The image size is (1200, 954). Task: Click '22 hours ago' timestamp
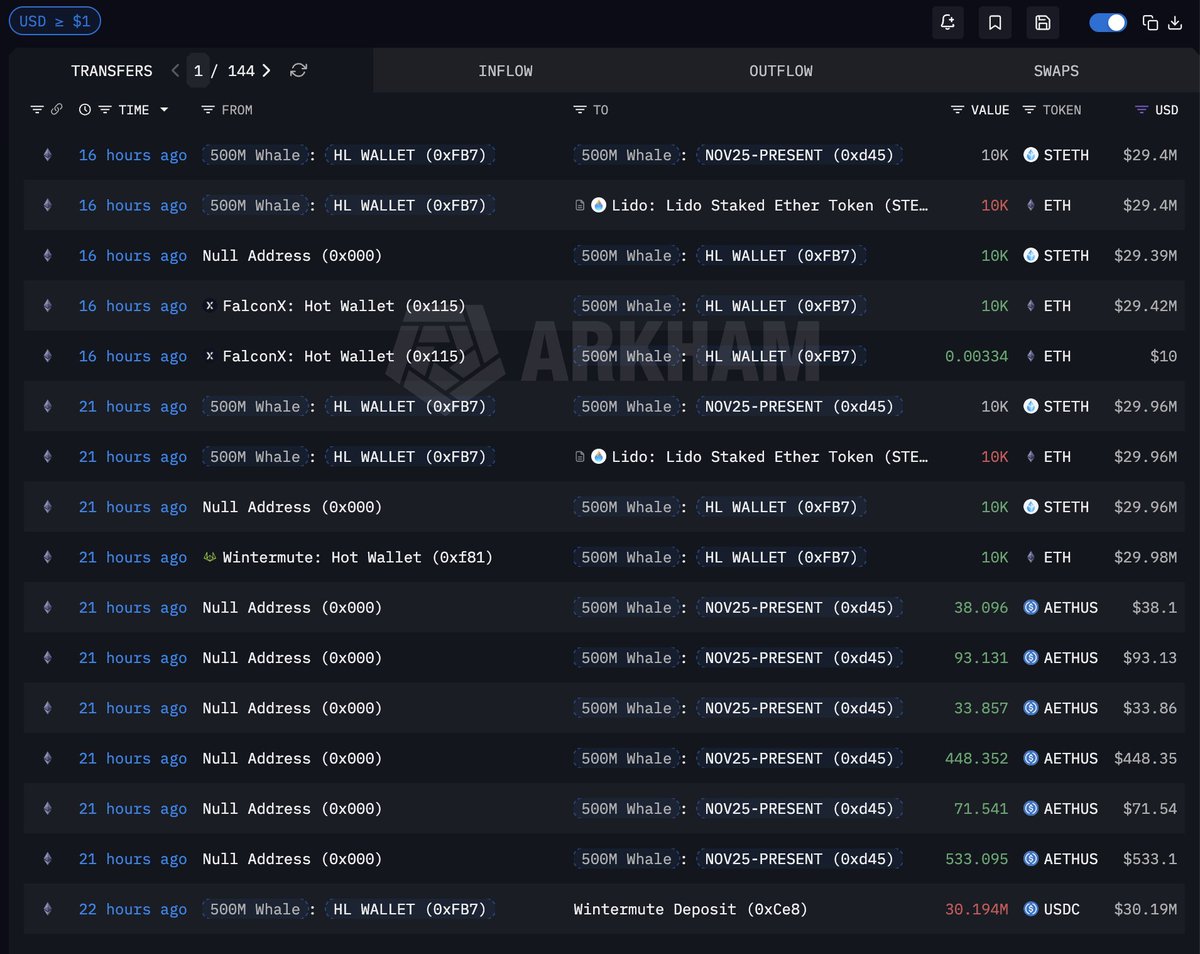(133, 909)
